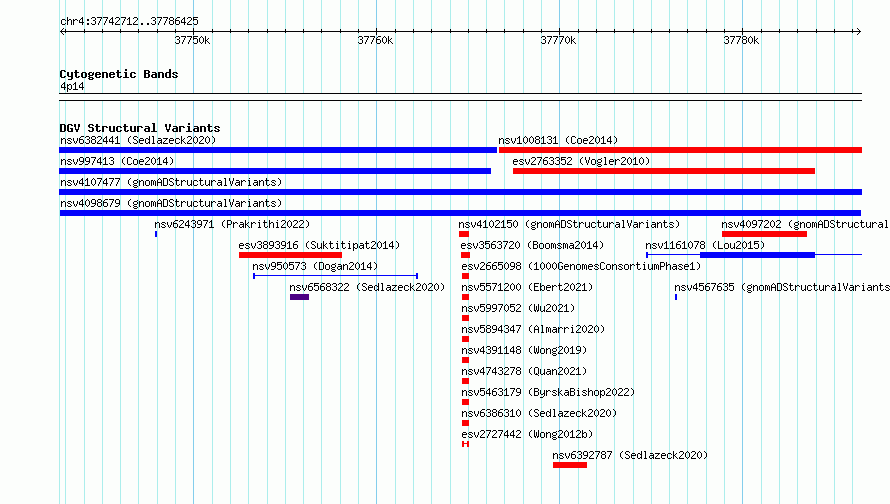Open the nsv1008131 (Coe2014) variant label
This screenshot has width=890, height=504.
click(x=558, y=140)
